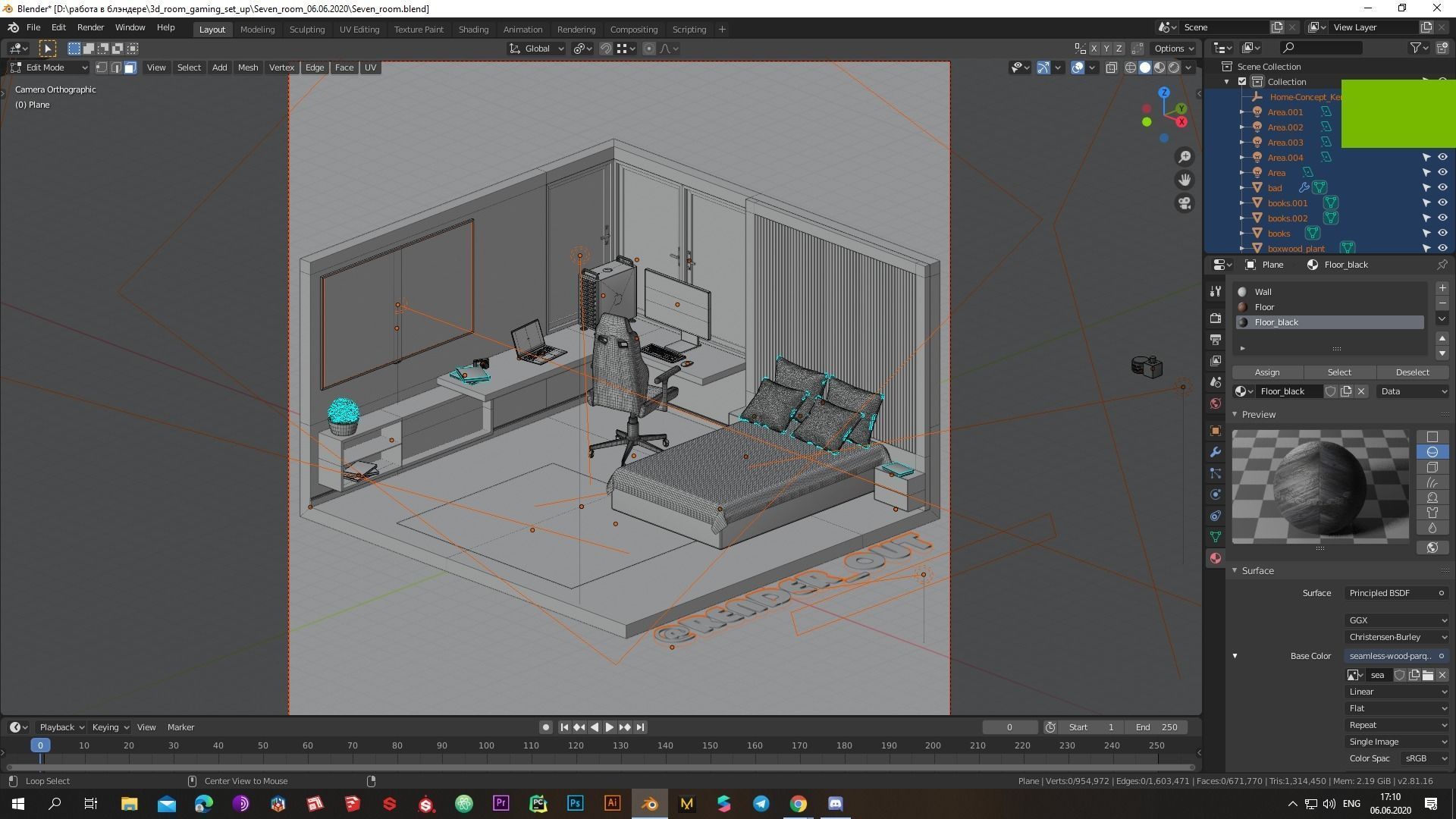Move material slot down
The height and width of the screenshot is (819, 1456).
click(x=1442, y=353)
